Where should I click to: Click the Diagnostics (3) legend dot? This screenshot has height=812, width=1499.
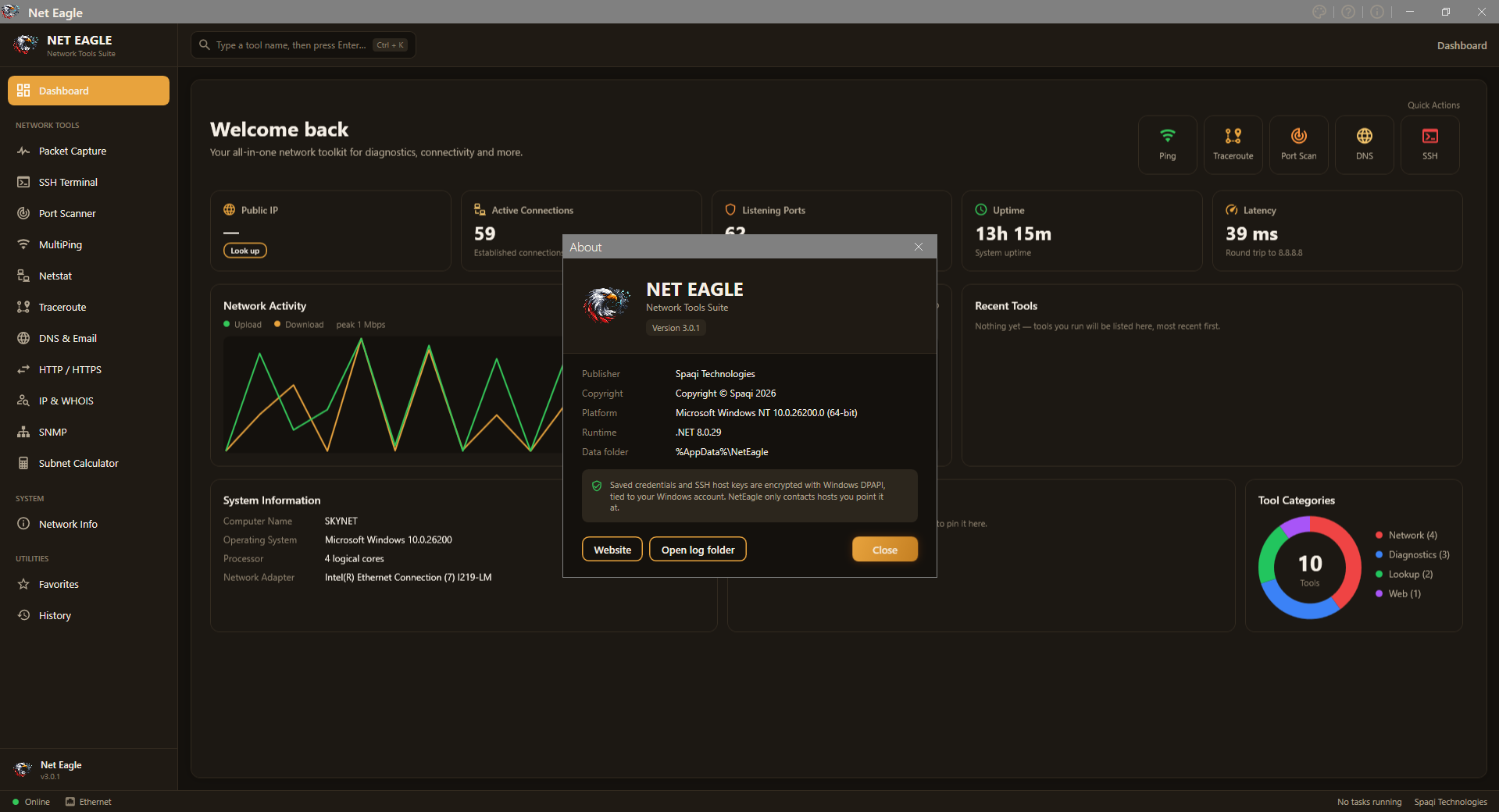[1379, 554]
